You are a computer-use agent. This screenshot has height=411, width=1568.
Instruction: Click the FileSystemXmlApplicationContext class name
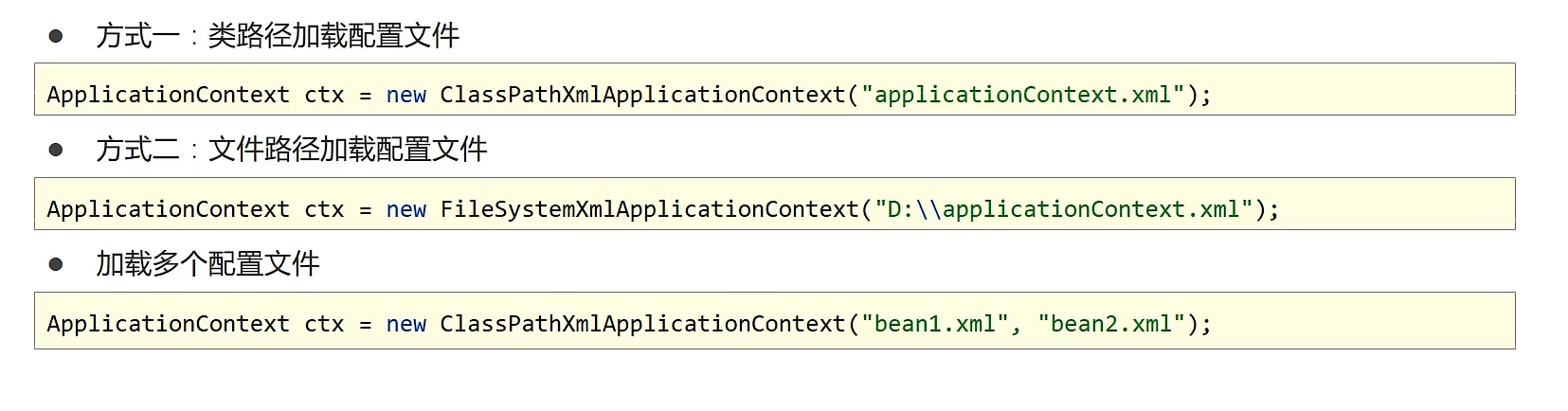(x=650, y=209)
